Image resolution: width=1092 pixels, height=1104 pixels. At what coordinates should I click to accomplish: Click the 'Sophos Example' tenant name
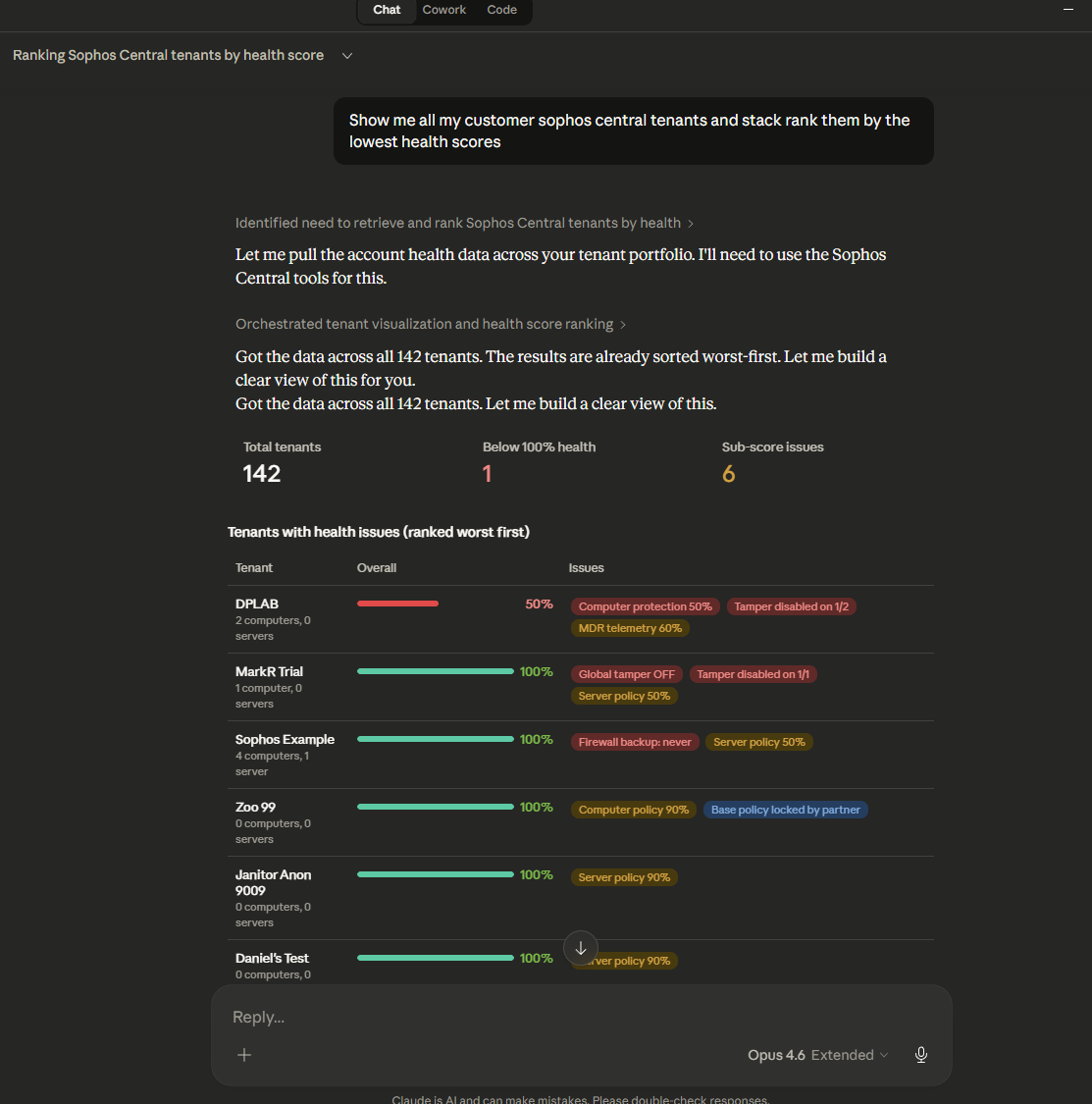285,739
